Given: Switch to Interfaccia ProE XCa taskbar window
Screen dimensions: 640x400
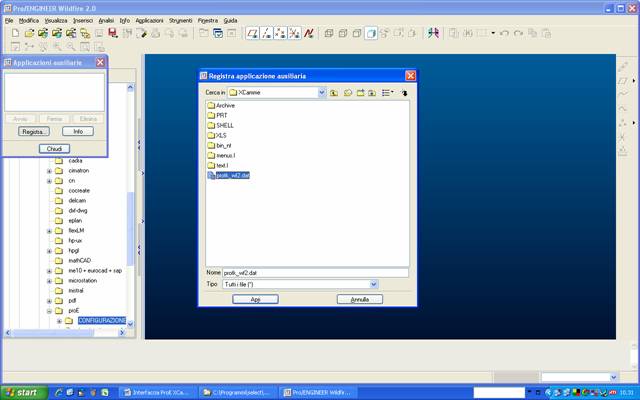Looking at the screenshot, I should tap(158, 393).
